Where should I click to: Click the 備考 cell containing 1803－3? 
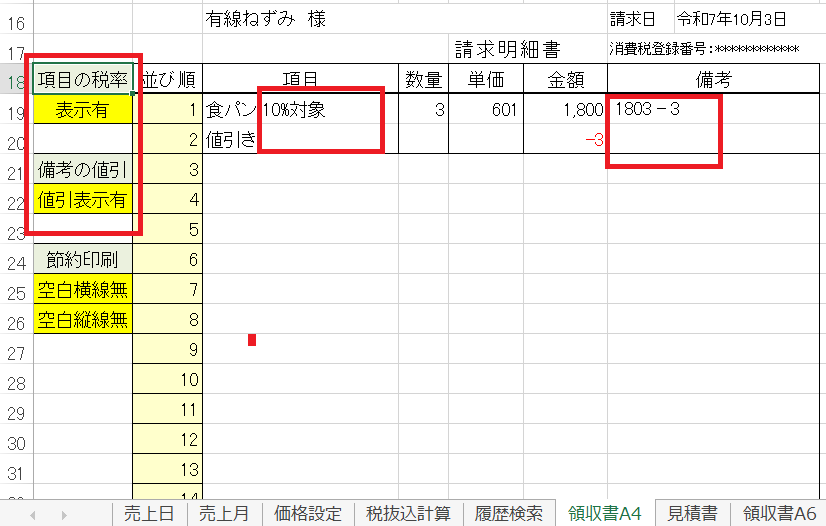tap(716, 110)
